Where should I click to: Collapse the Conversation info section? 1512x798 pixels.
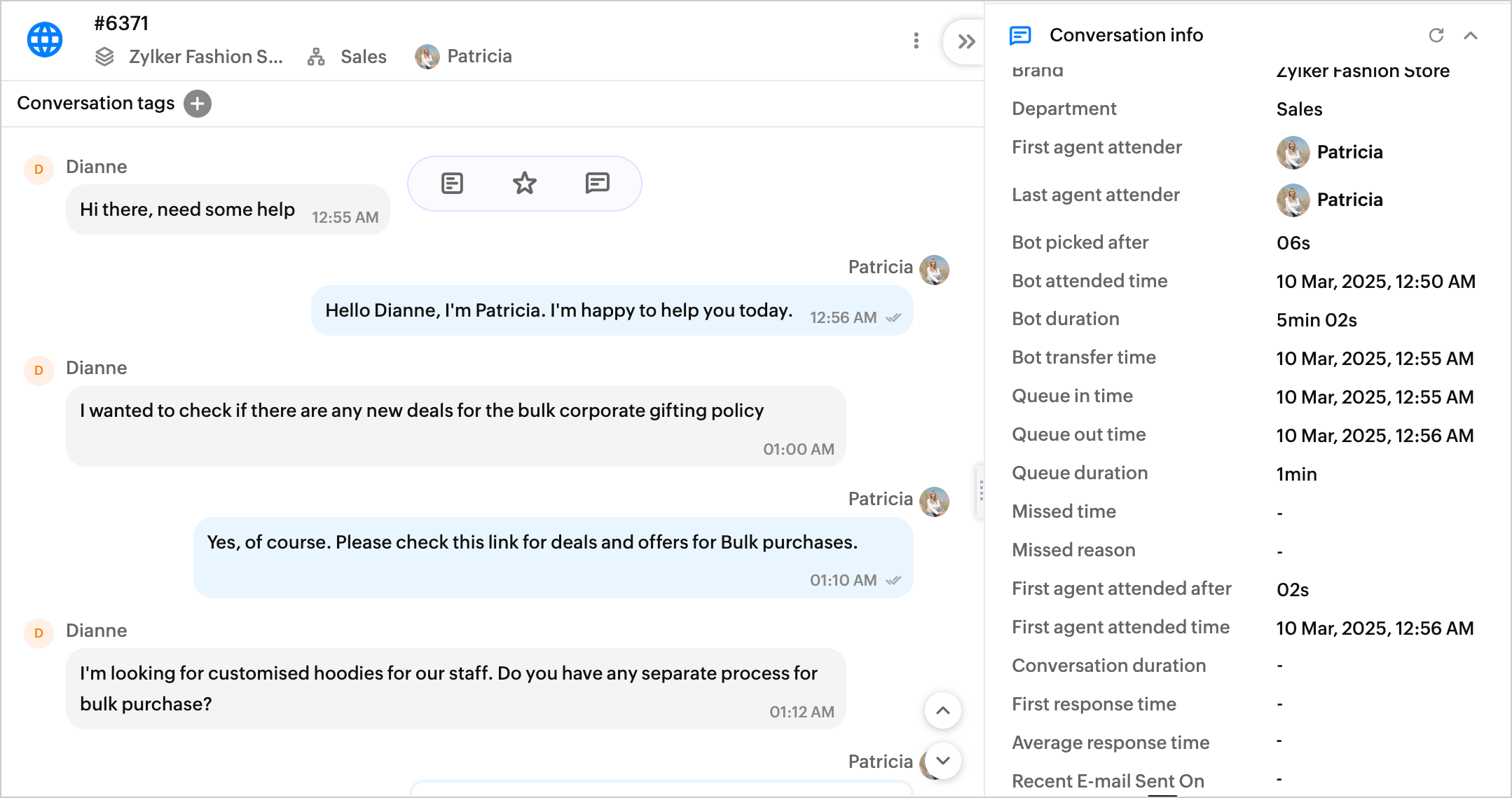point(1471,36)
